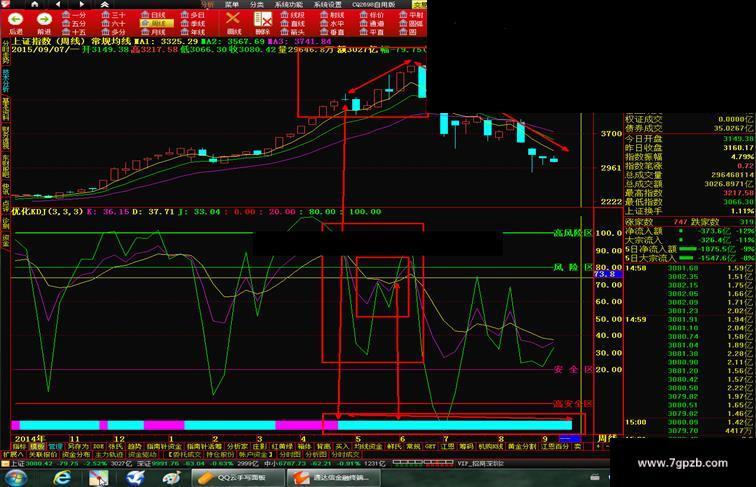Image resolution: width=756 pixels, height=487 pixels.
Task: Open the 系统设置 menu
Action: [x=327, y=4]
